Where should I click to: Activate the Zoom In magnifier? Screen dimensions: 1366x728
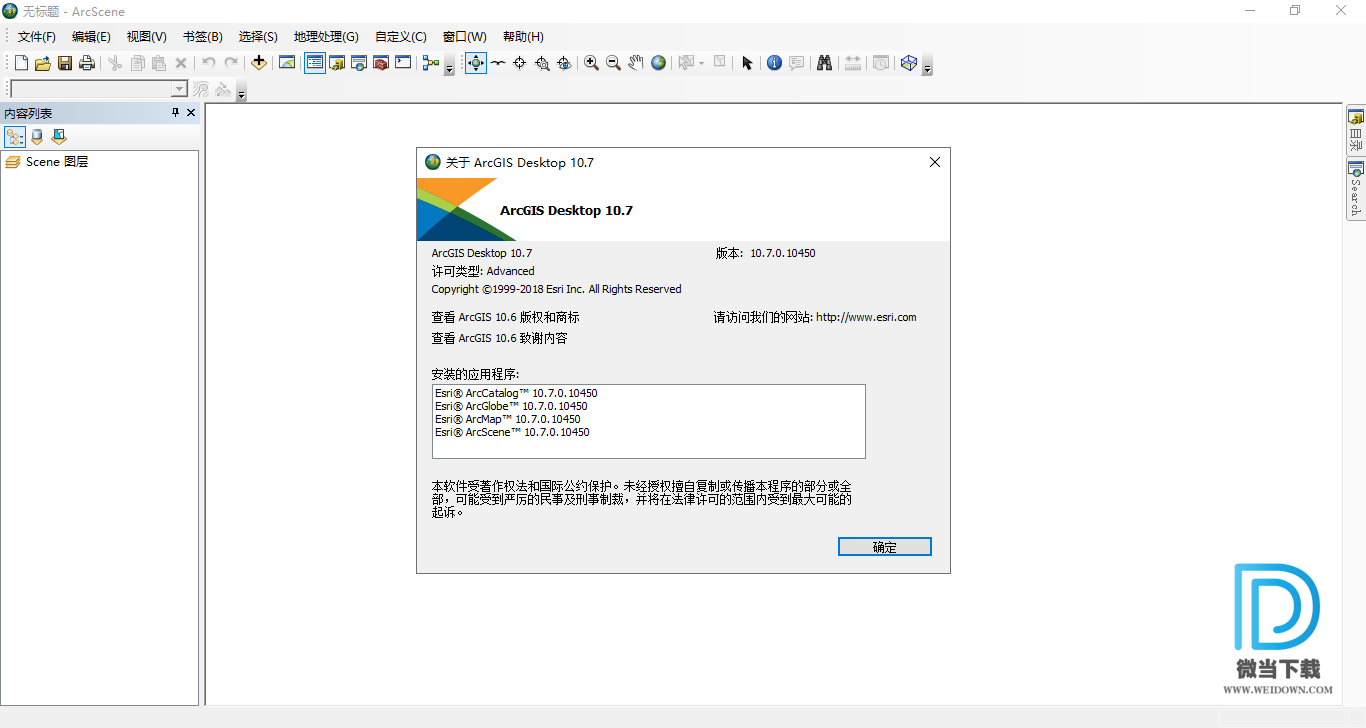[x=592, y=63]
